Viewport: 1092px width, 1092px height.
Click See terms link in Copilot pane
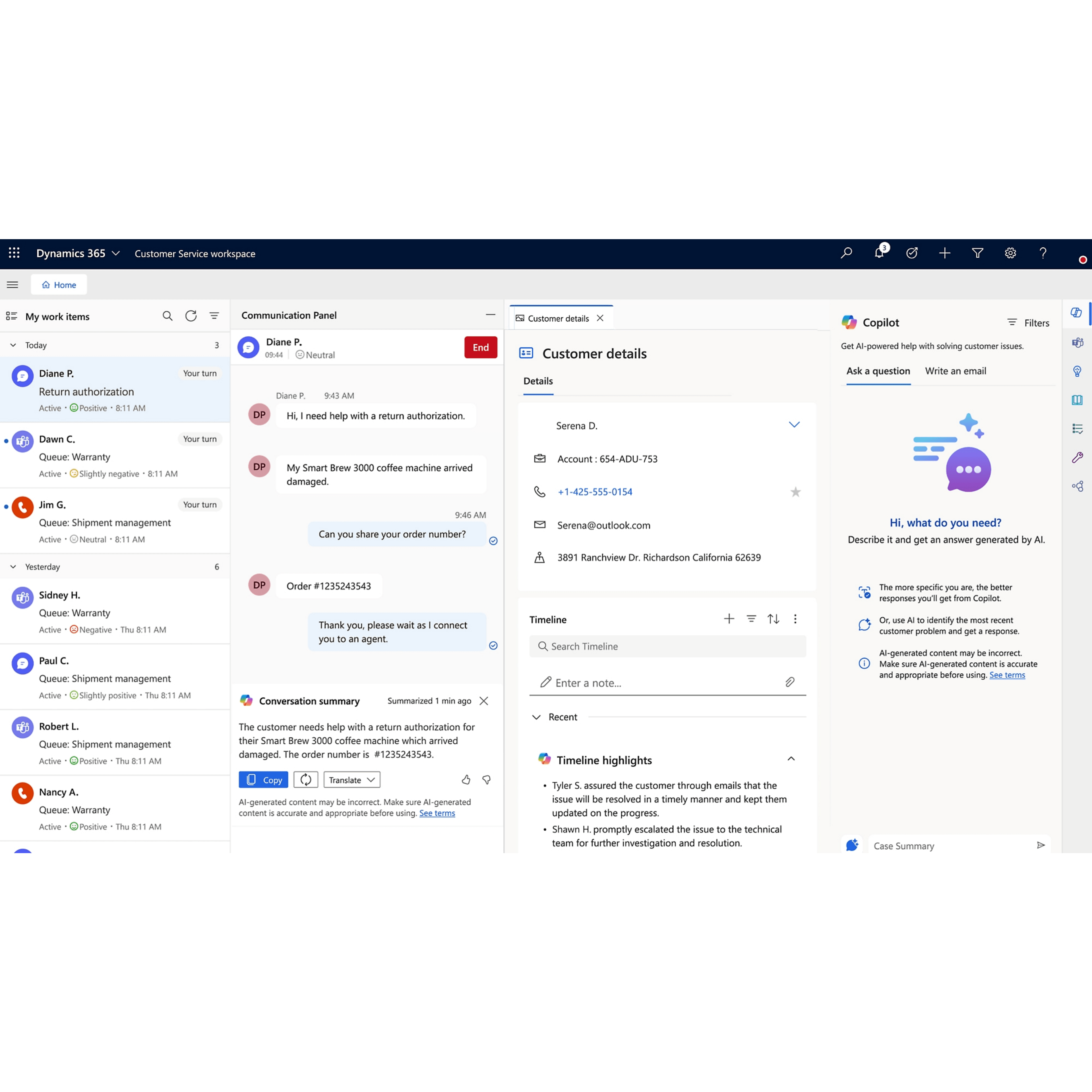(x=1007, y=675)
